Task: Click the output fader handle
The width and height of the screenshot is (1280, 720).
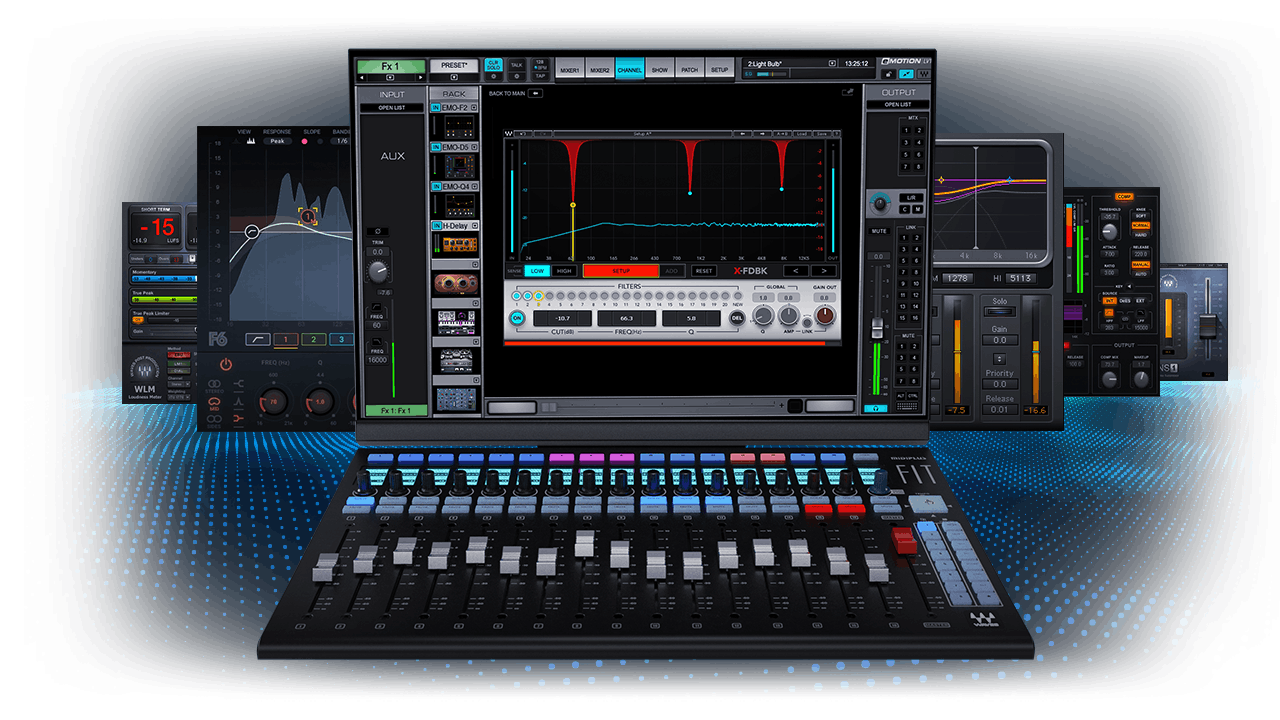Action: (877, 327)
